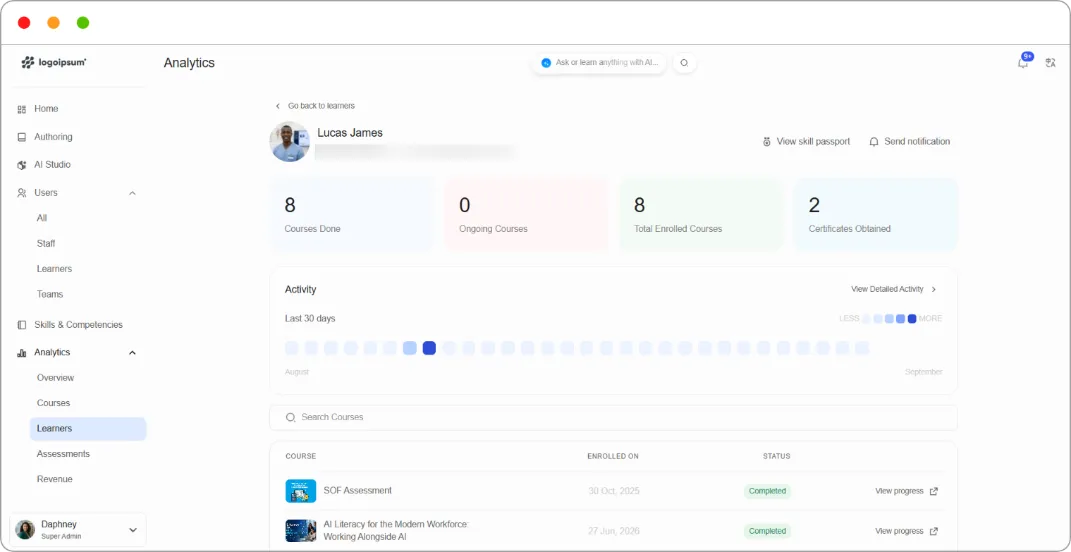Image resolution: width=1071 pixels, height=552 pixels.
Task: Click the darkest legend swatch beside MORE
Action: (x=912, y=318)
